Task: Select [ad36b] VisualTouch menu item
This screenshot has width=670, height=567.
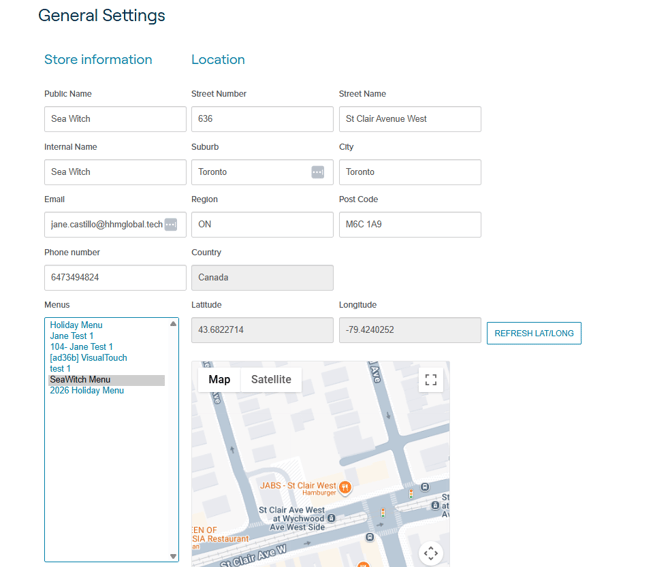Action: (x=88, y=358)
